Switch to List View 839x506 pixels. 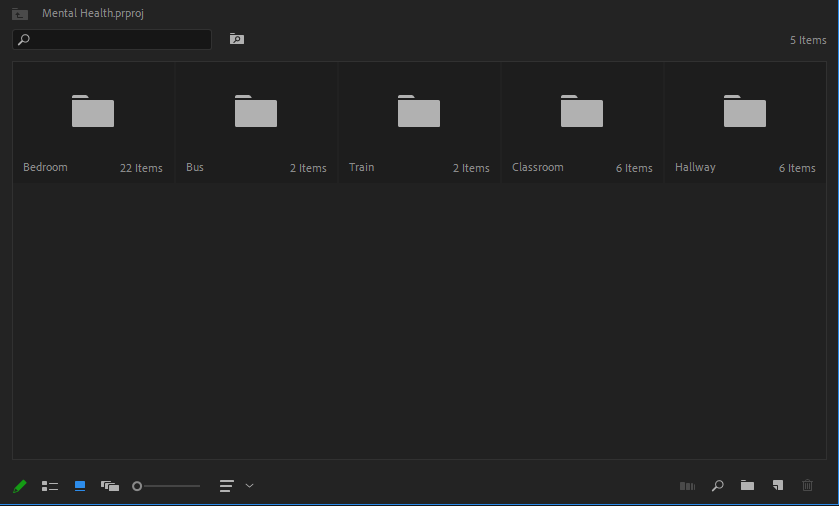coord(50,486)
